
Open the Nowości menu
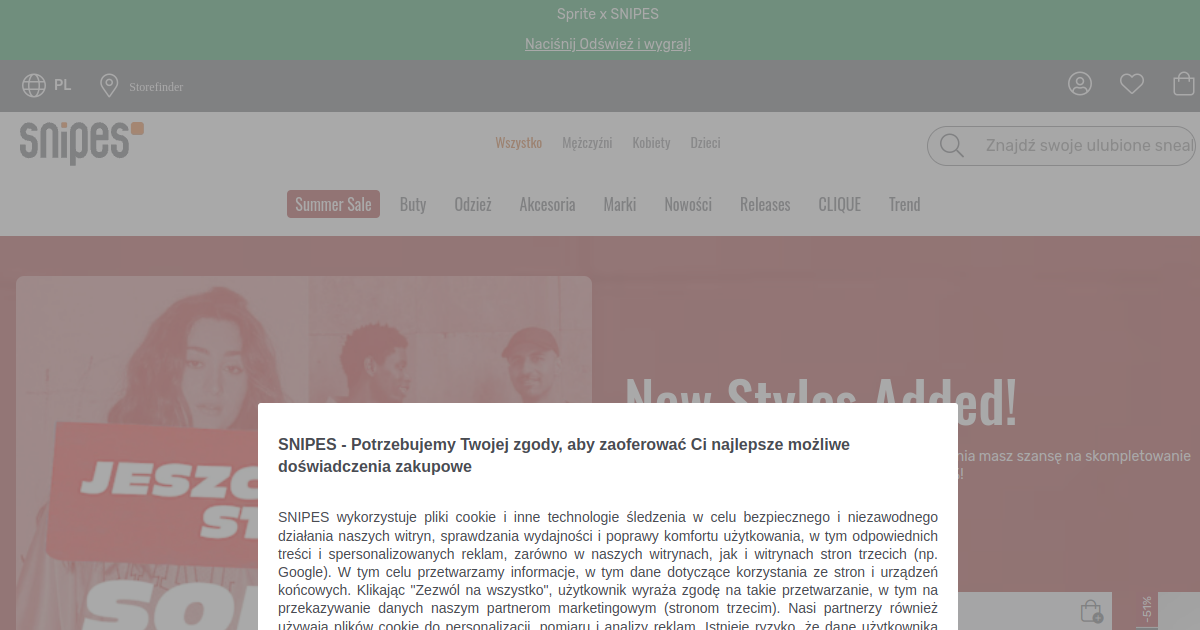[688, 204]
